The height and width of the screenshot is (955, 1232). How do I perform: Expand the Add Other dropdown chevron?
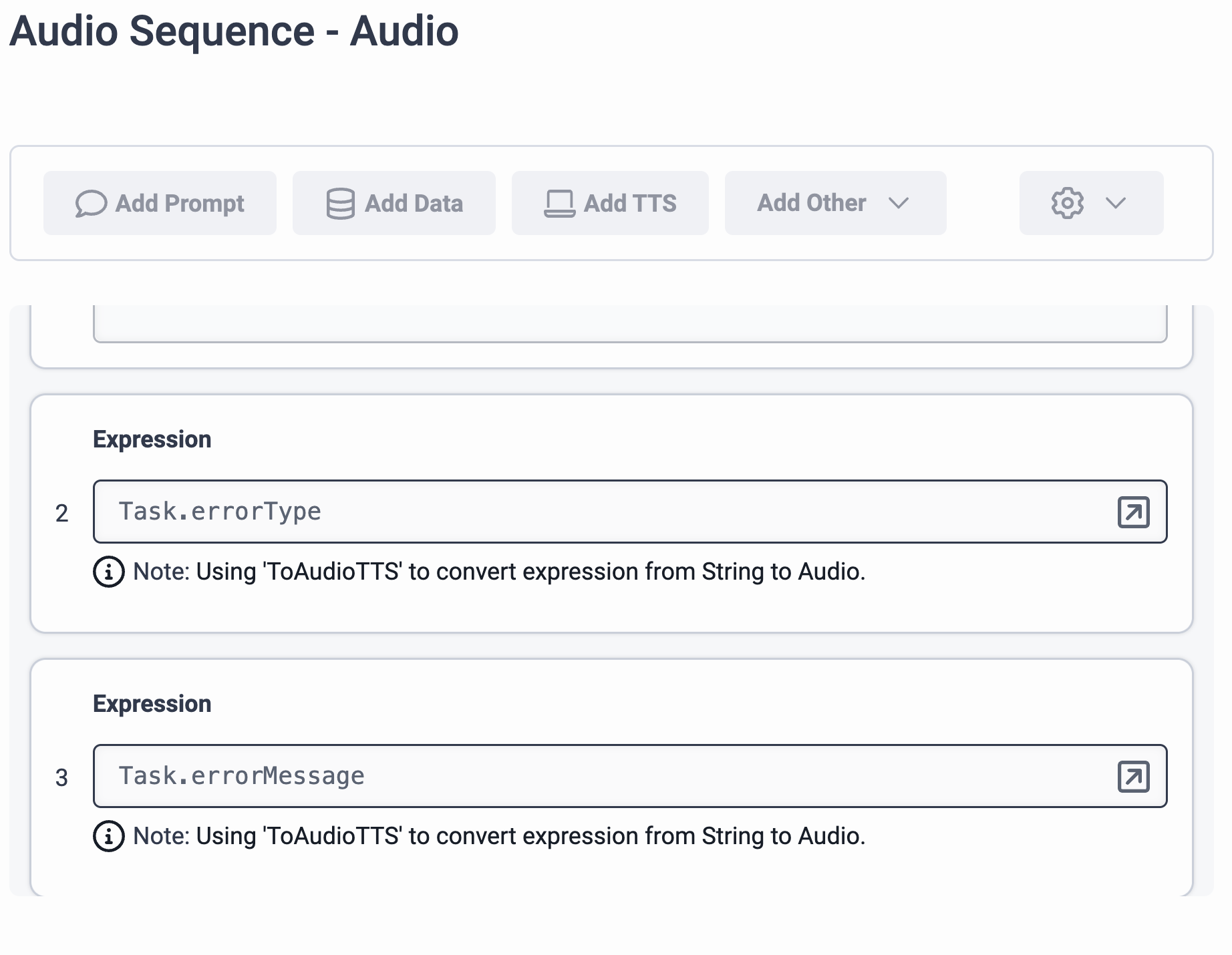(x=899, y=203)
